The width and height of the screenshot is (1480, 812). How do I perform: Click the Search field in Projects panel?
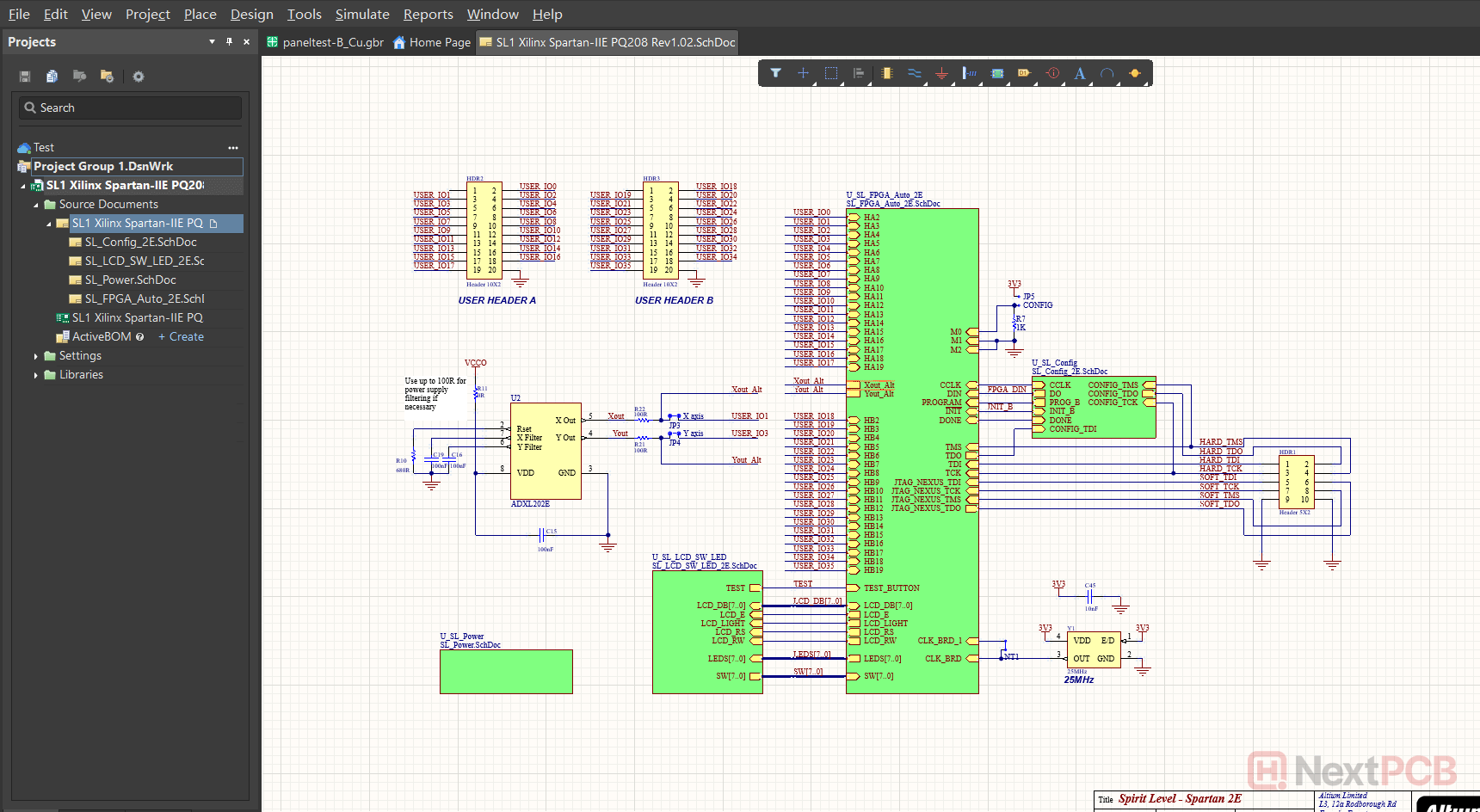tap(131, 108)
